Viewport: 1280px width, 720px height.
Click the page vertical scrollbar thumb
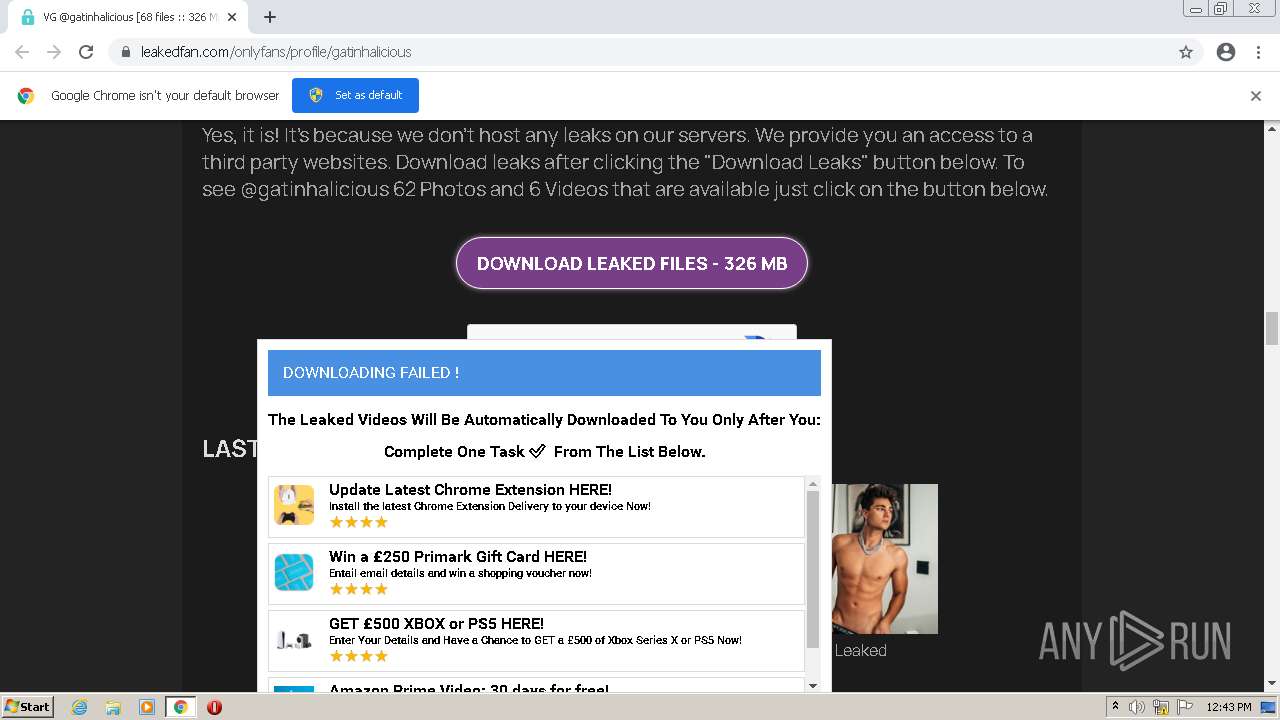click(1272, 328)
